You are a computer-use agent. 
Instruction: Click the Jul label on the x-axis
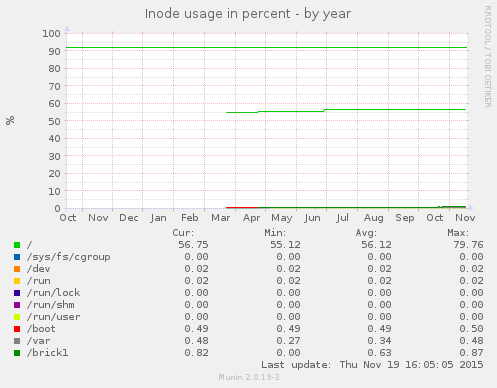(x=342, y=218)
